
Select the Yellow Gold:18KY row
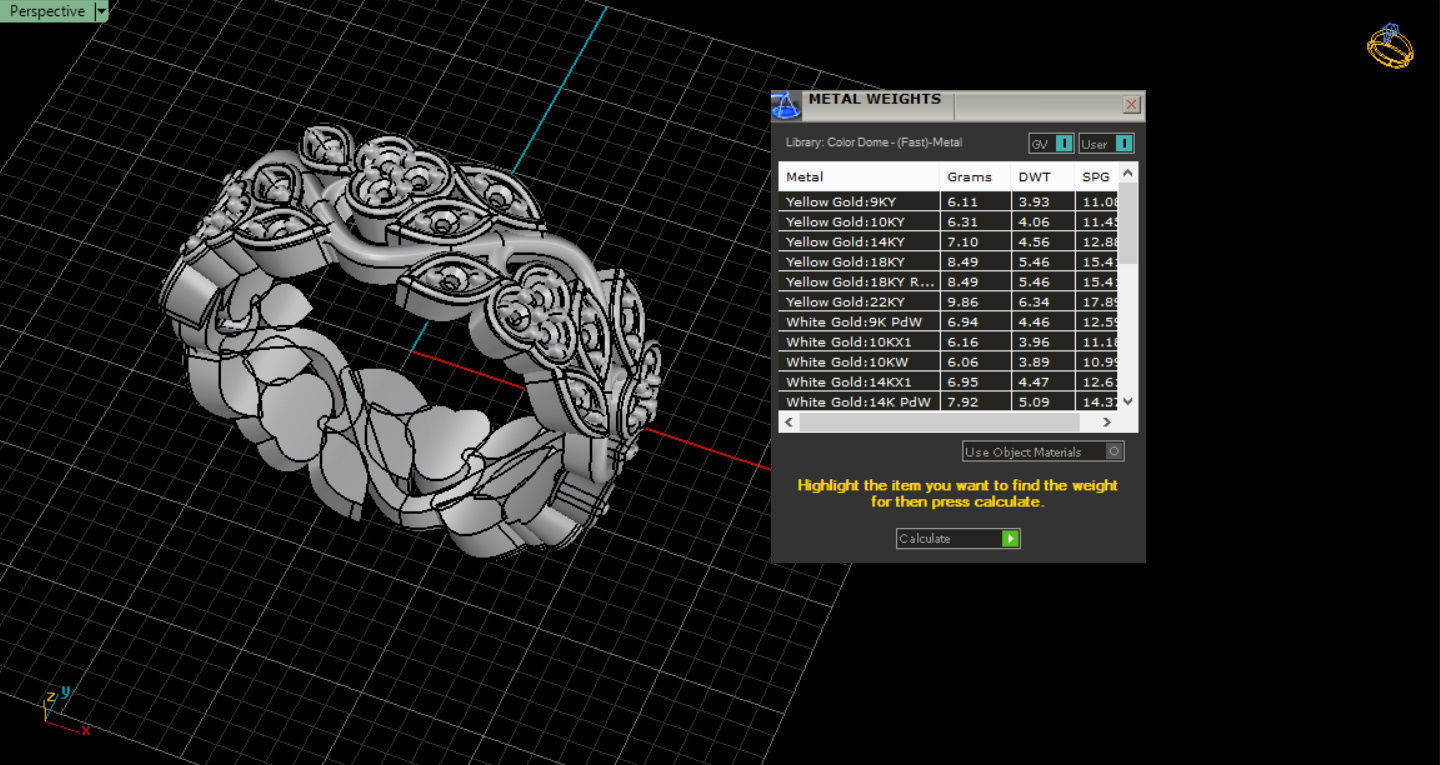(x=948, y=262)
